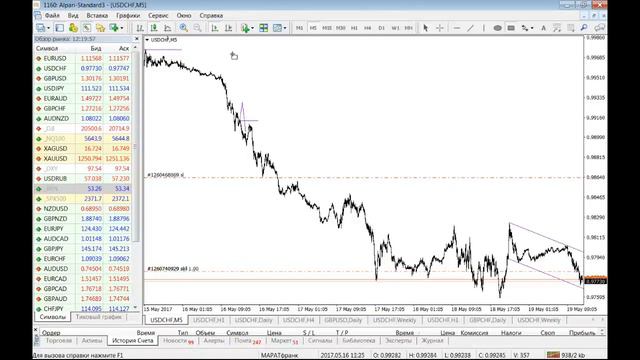Switch timeframe to M15

click(327, 28)
